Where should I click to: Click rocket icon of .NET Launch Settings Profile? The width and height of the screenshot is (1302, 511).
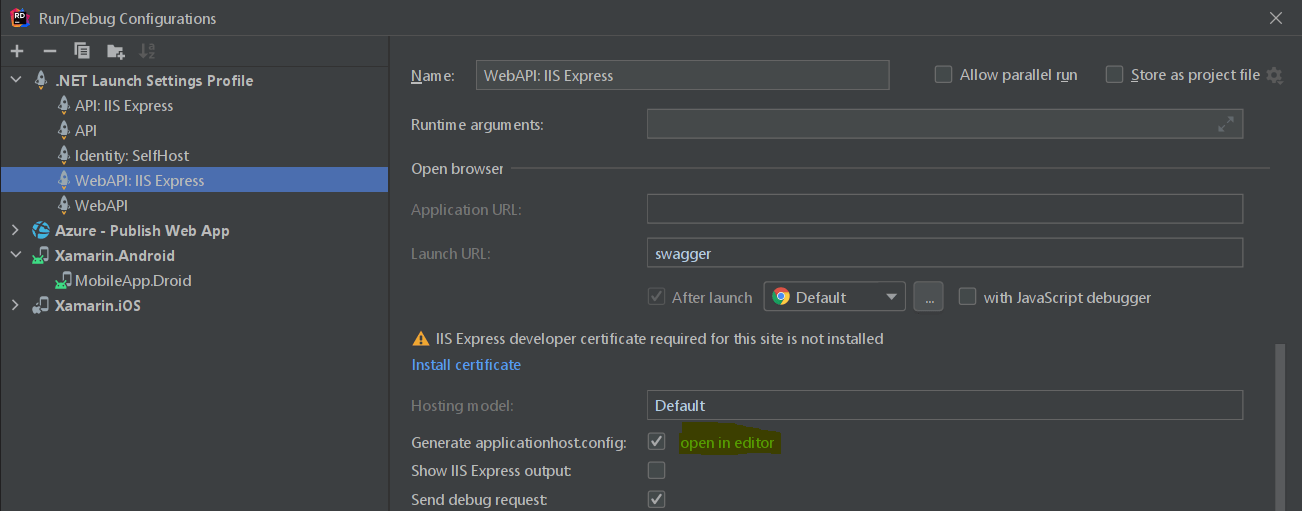point(41,80)
